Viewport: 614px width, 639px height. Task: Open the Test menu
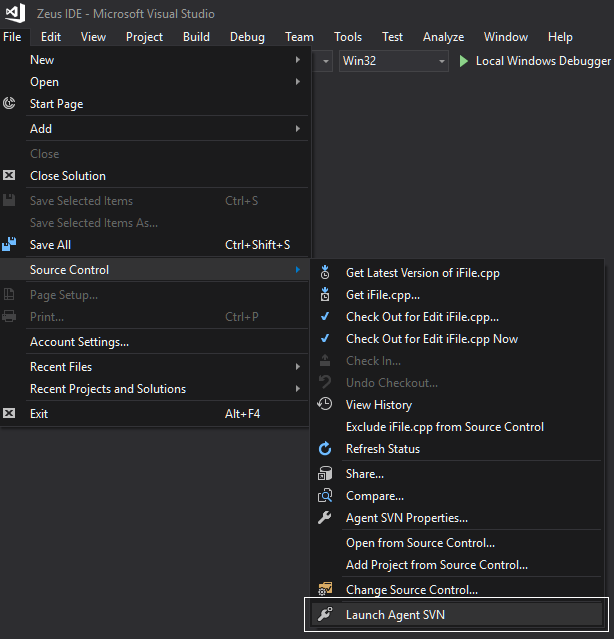[392, 37]
